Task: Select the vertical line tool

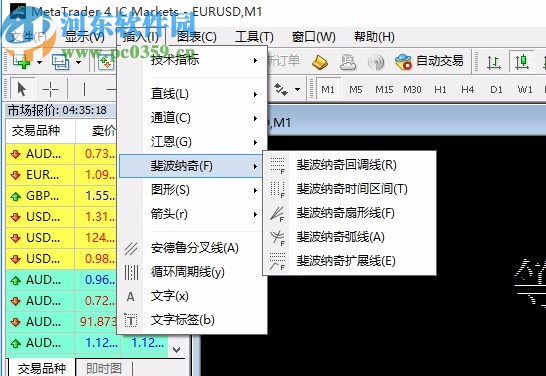Action: 84,90
